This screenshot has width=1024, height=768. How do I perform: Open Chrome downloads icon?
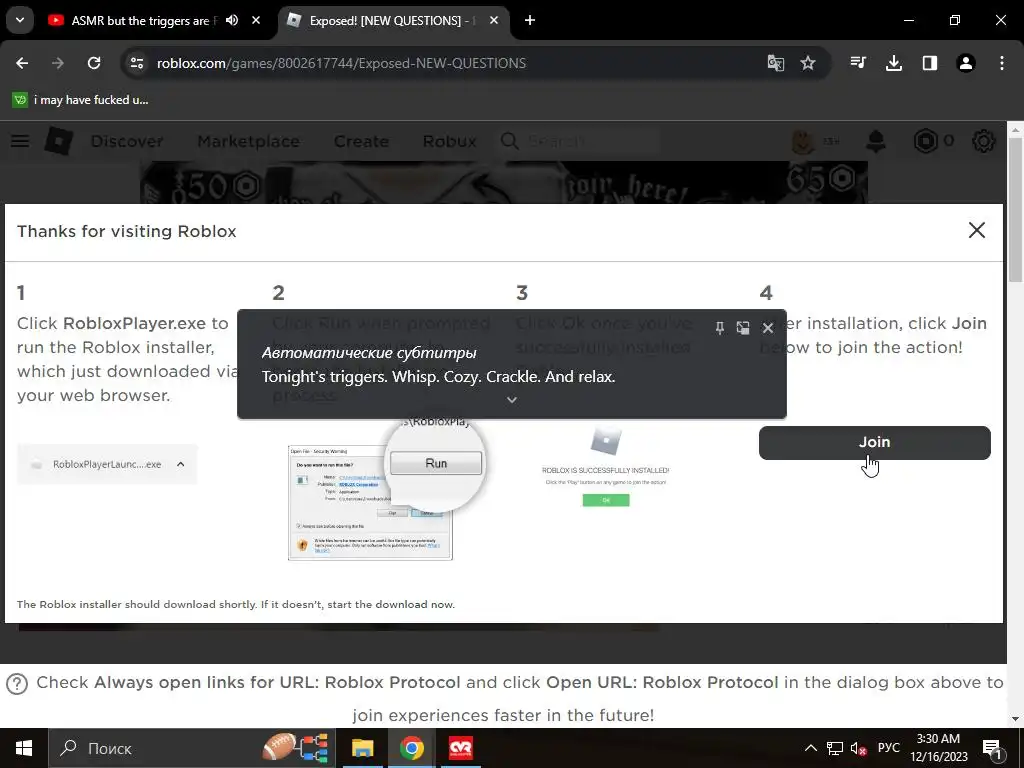click(893, 63)
